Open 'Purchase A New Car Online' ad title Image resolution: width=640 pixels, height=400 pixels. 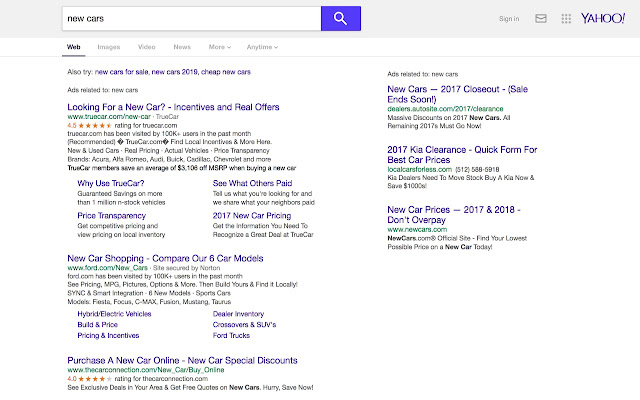click(182, 360)
